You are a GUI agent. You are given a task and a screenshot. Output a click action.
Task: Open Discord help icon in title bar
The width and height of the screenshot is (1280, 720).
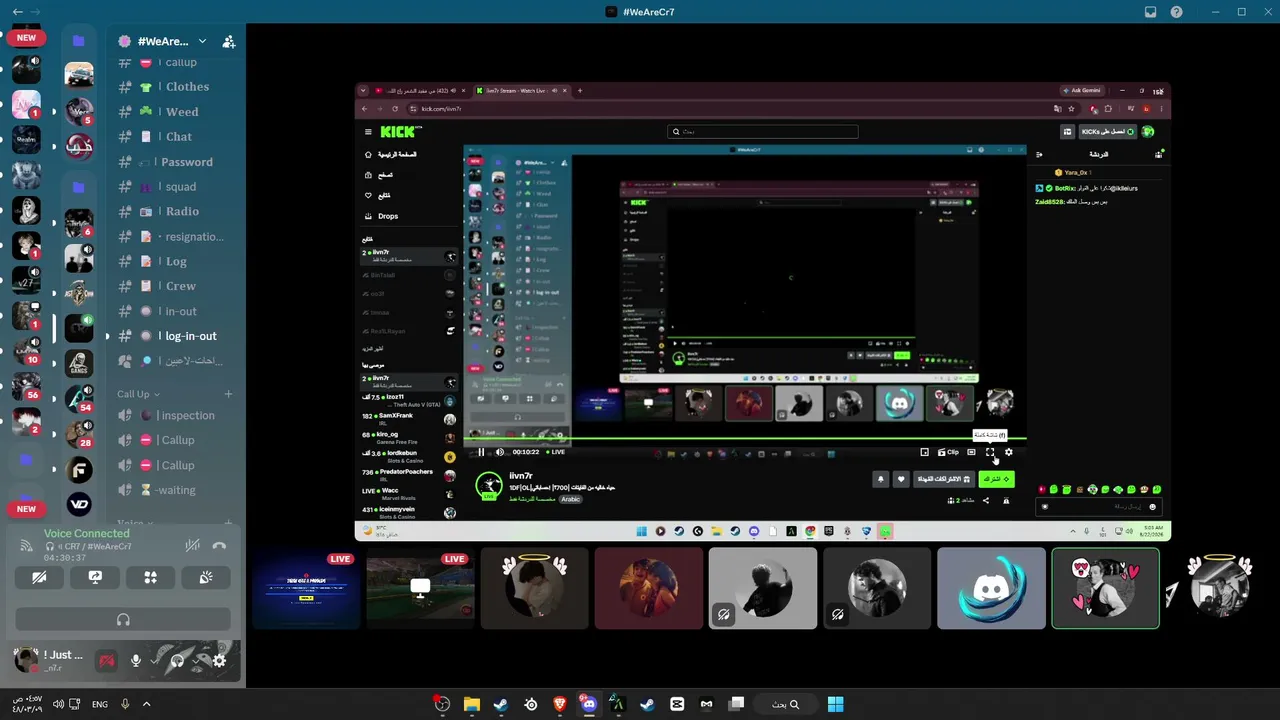pos(1177,12)
